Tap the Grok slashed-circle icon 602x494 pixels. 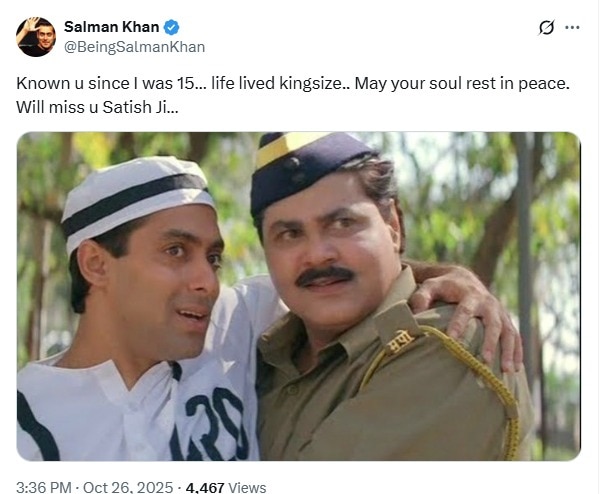click(546, 28)
